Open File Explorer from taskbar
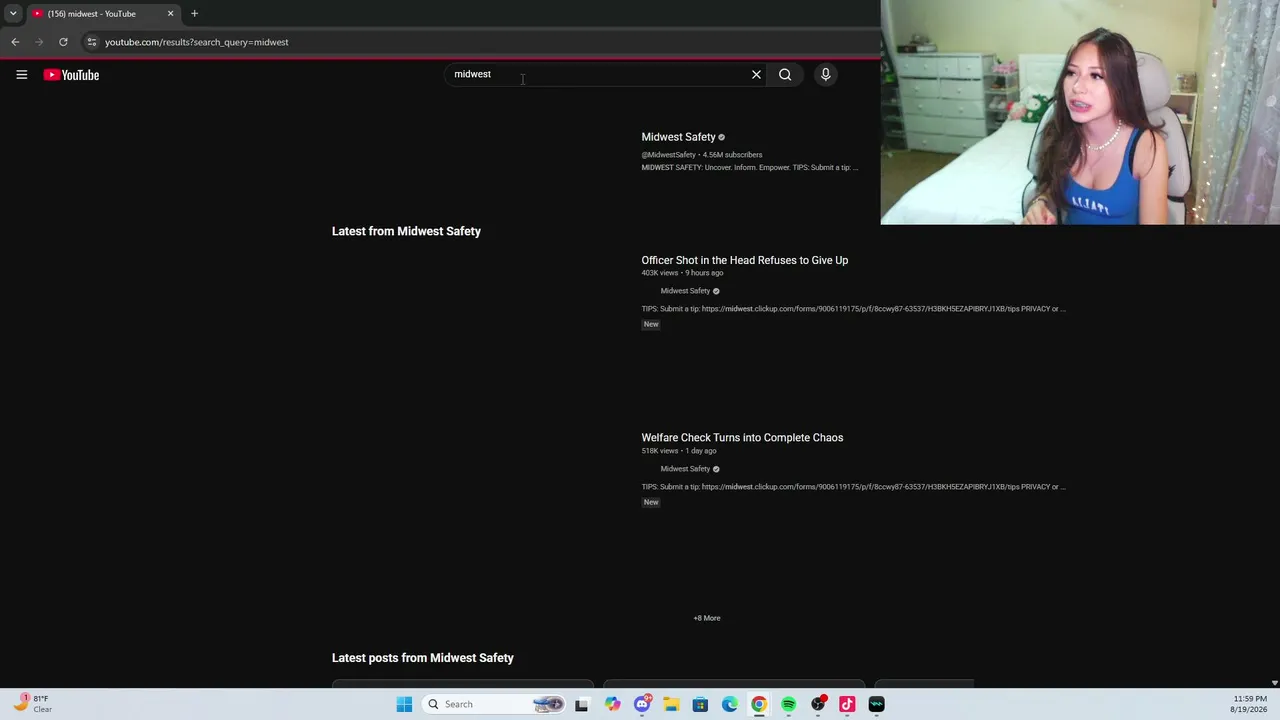1280x720 pixels. (671, 704)
